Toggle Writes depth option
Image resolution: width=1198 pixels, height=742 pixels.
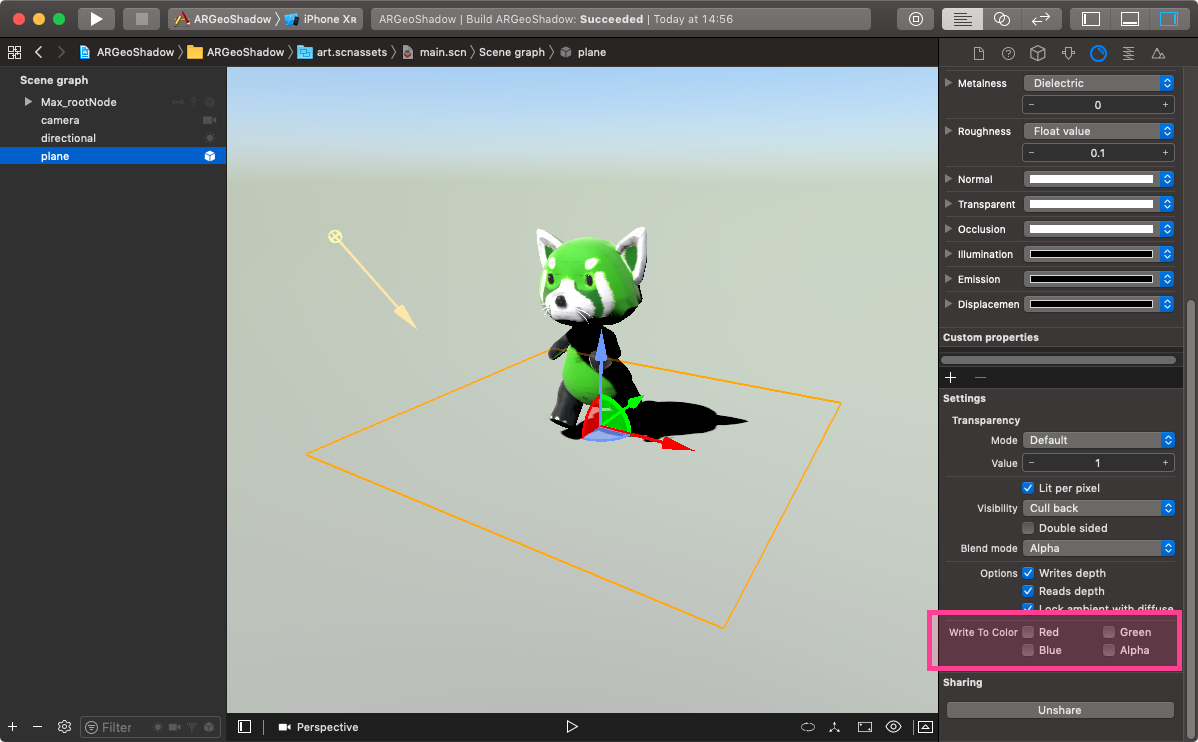(x=1028, y=572)
